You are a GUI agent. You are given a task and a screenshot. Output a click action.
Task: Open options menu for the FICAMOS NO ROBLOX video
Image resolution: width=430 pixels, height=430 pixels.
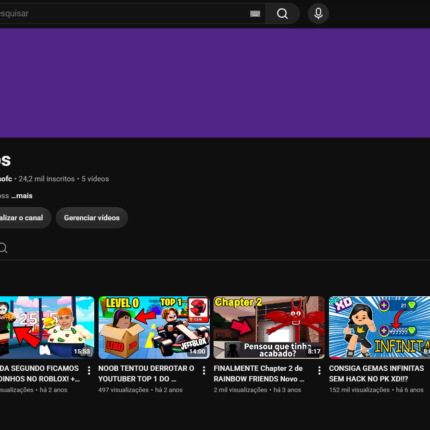pos(89,370)
